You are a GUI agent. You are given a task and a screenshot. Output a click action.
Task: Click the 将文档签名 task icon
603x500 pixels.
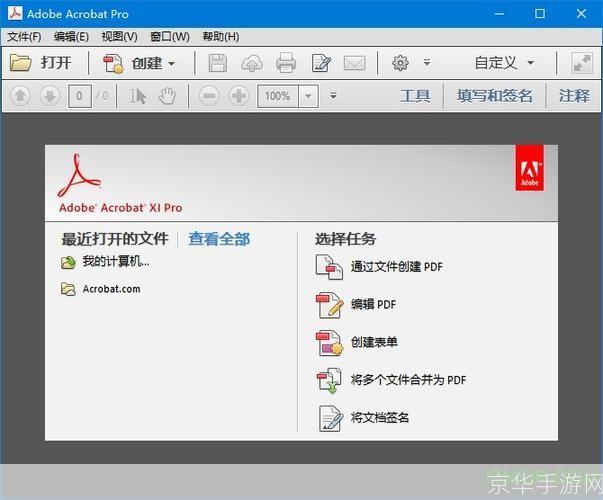click(331, 418)
